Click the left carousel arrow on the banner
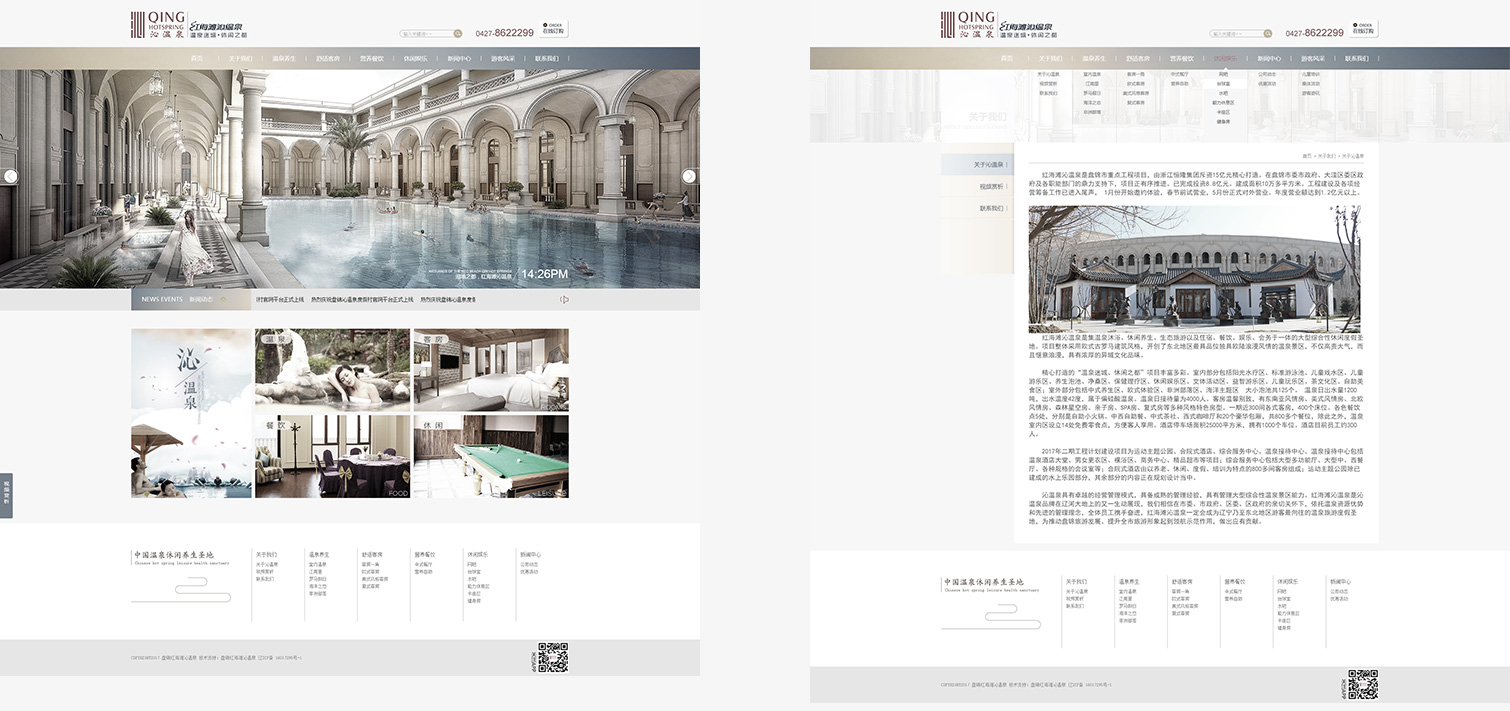Screen dimensions: 1510x711 click(11, 177)
